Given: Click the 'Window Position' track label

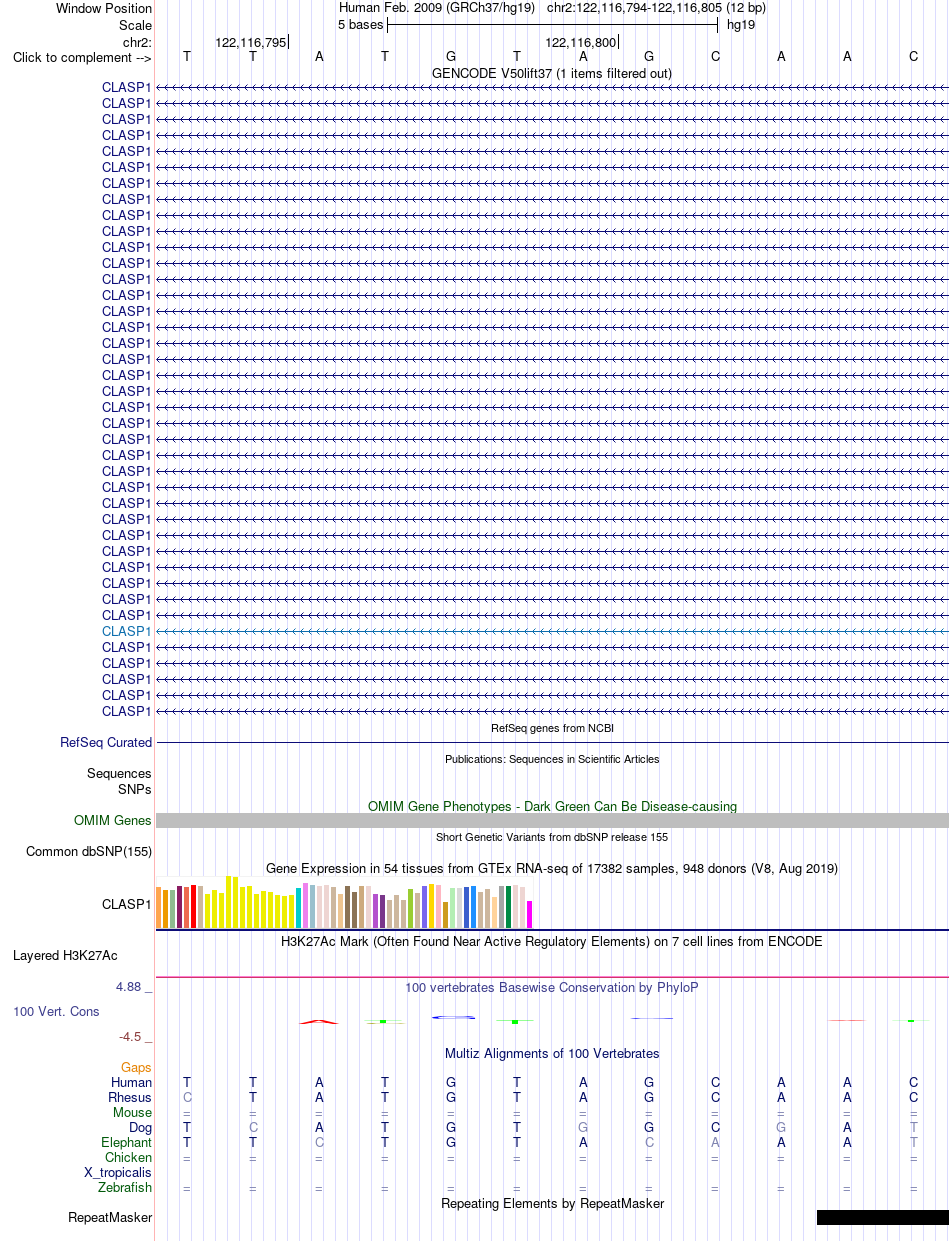Looking at the screenshot, I should [x=104, y=8].
